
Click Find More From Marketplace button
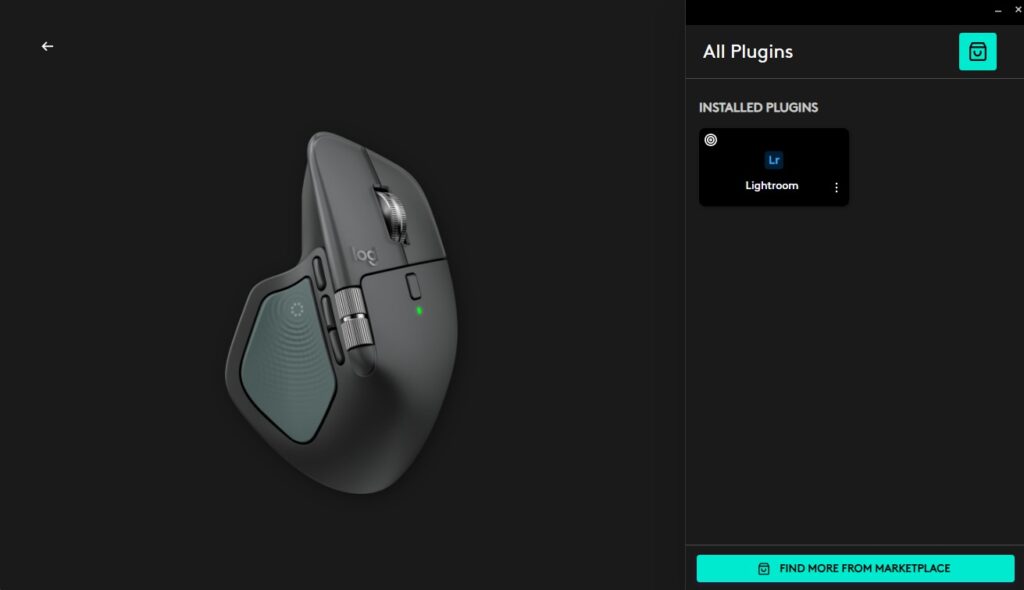(855, 568)
